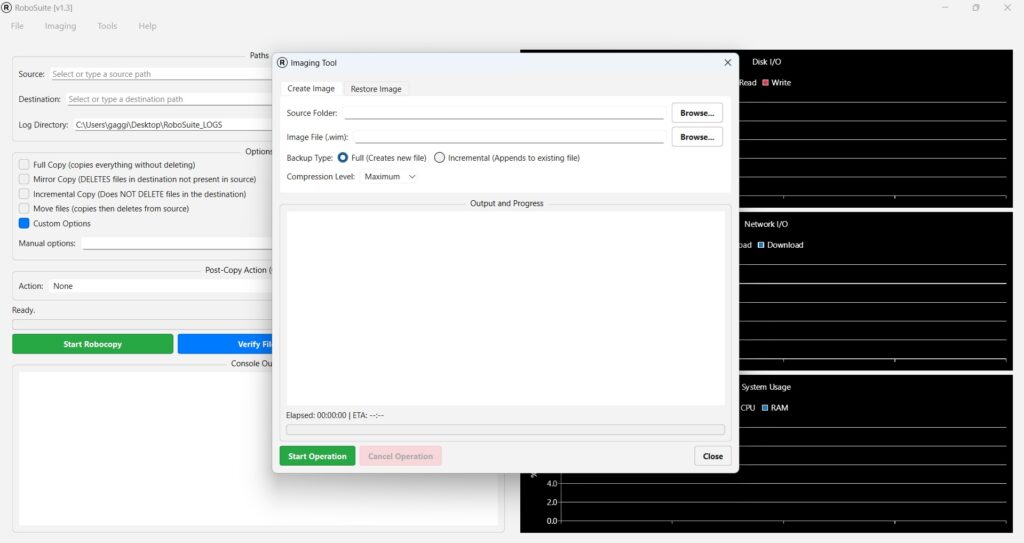1024x543 pixels.
Task: Click the Imaging Tool dialog title icon
Action: click(x=282, y=63)
